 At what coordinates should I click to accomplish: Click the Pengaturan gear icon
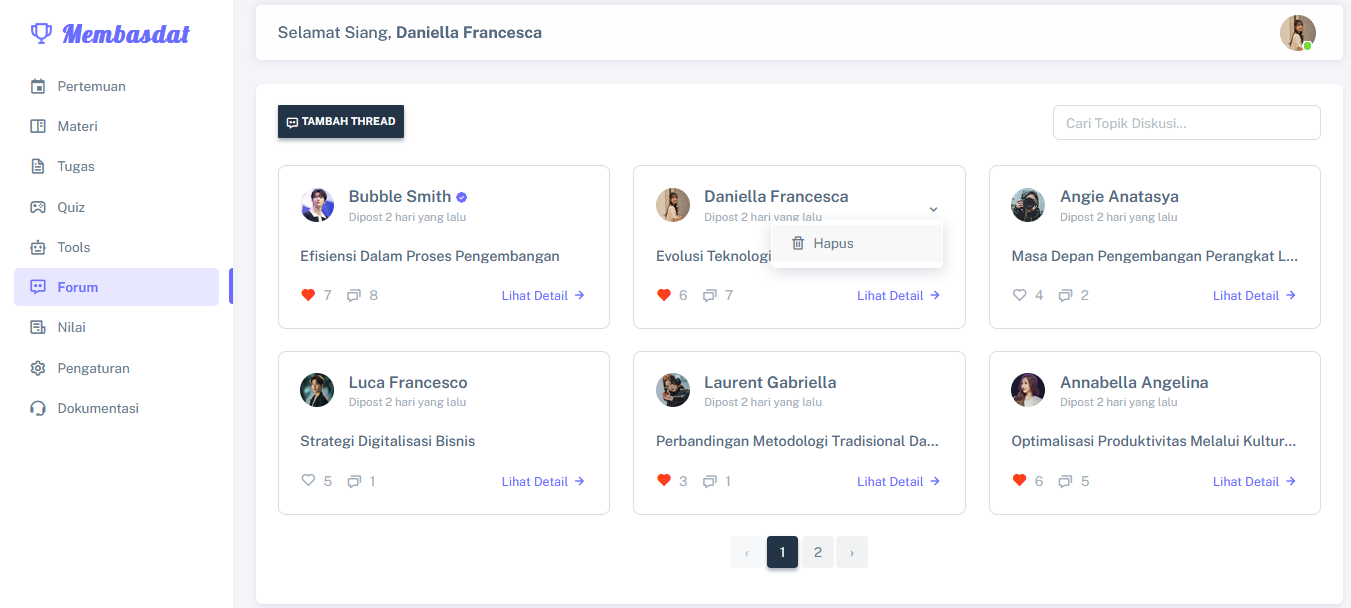(38, 368)
